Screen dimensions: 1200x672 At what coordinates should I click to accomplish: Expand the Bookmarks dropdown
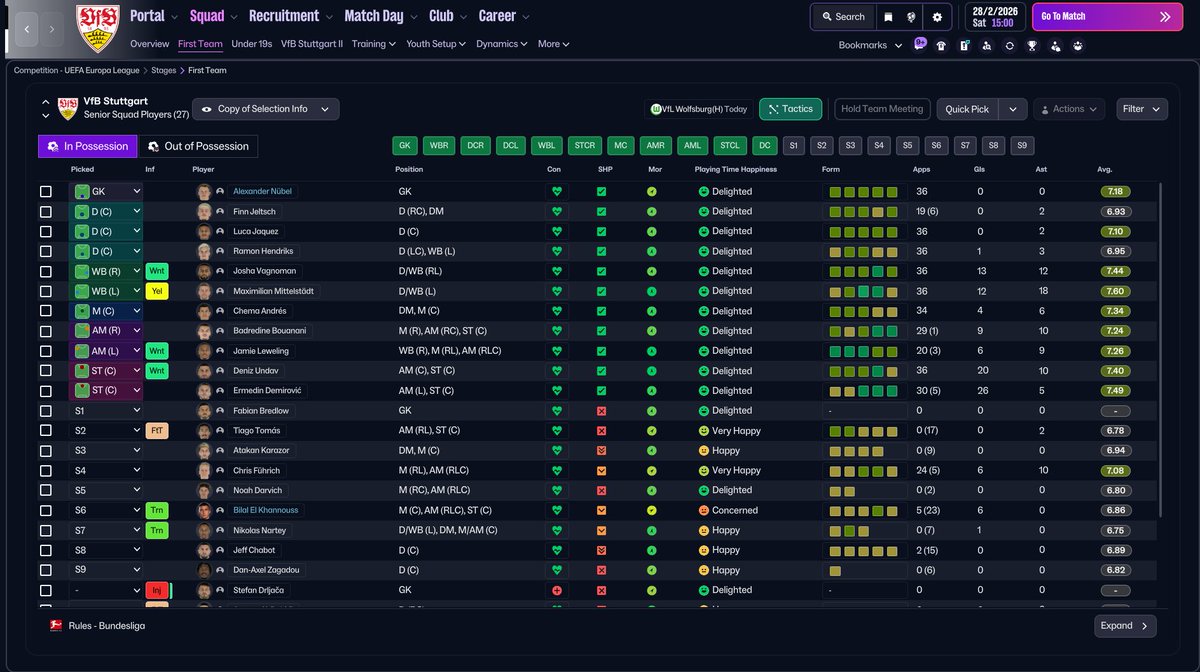(870, 45)
